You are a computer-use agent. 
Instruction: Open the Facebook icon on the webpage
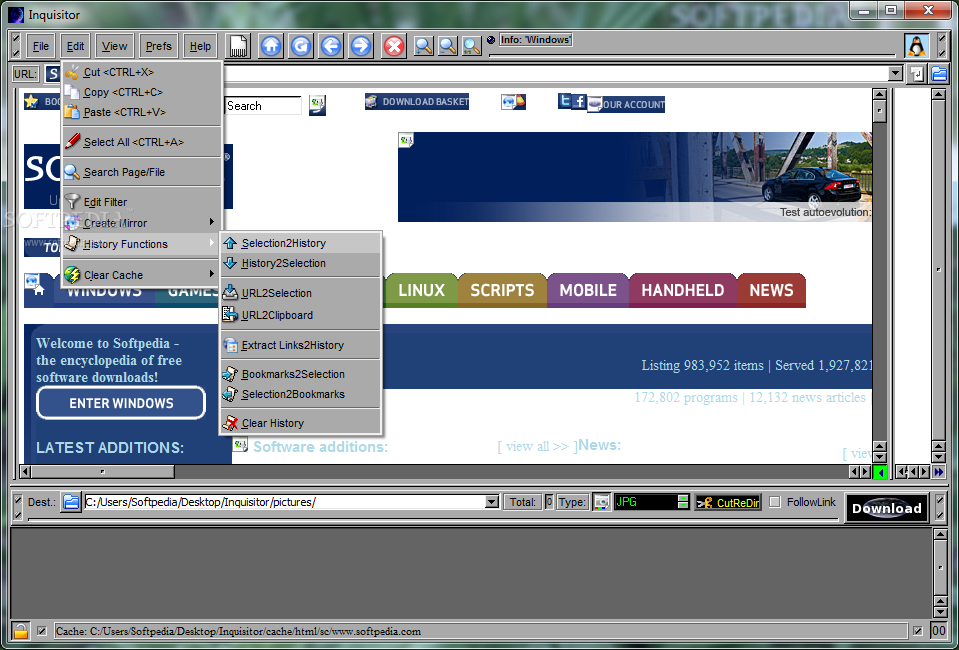point(579,101)
